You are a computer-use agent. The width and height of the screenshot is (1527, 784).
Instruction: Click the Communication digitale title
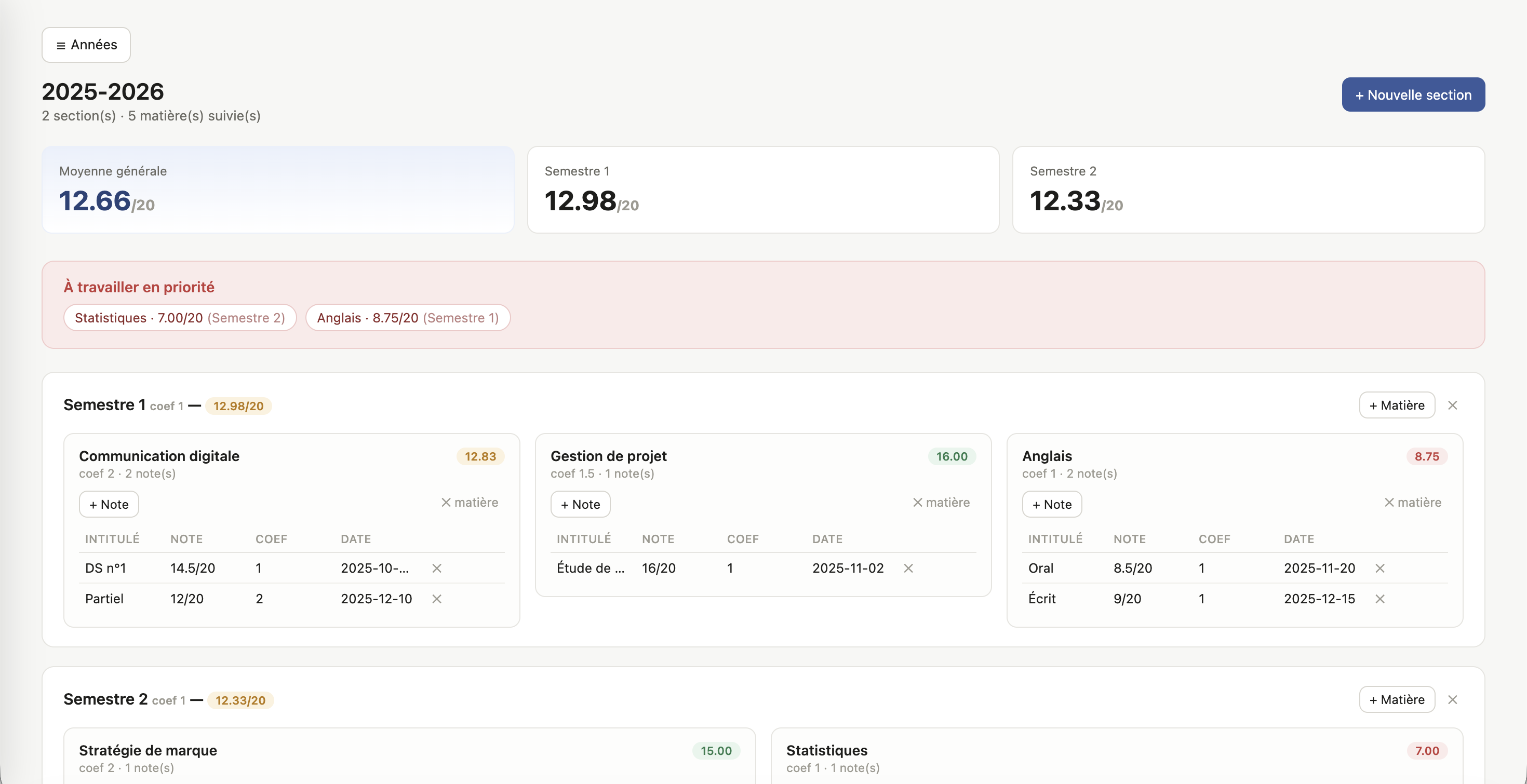[x=159, y=456]
